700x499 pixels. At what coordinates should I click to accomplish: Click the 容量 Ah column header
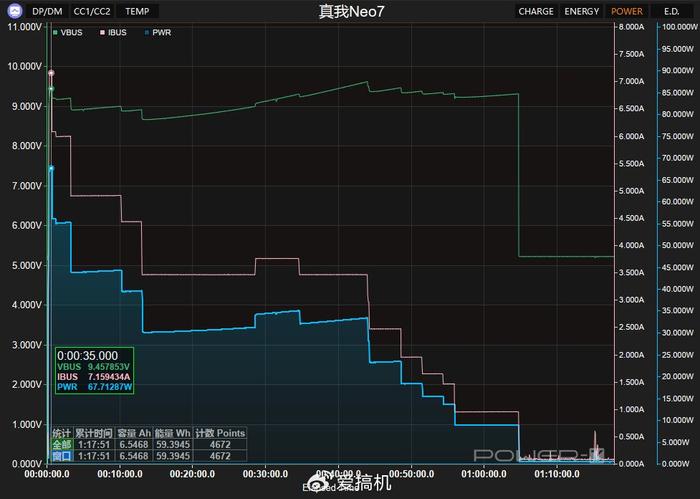point(134,433)
